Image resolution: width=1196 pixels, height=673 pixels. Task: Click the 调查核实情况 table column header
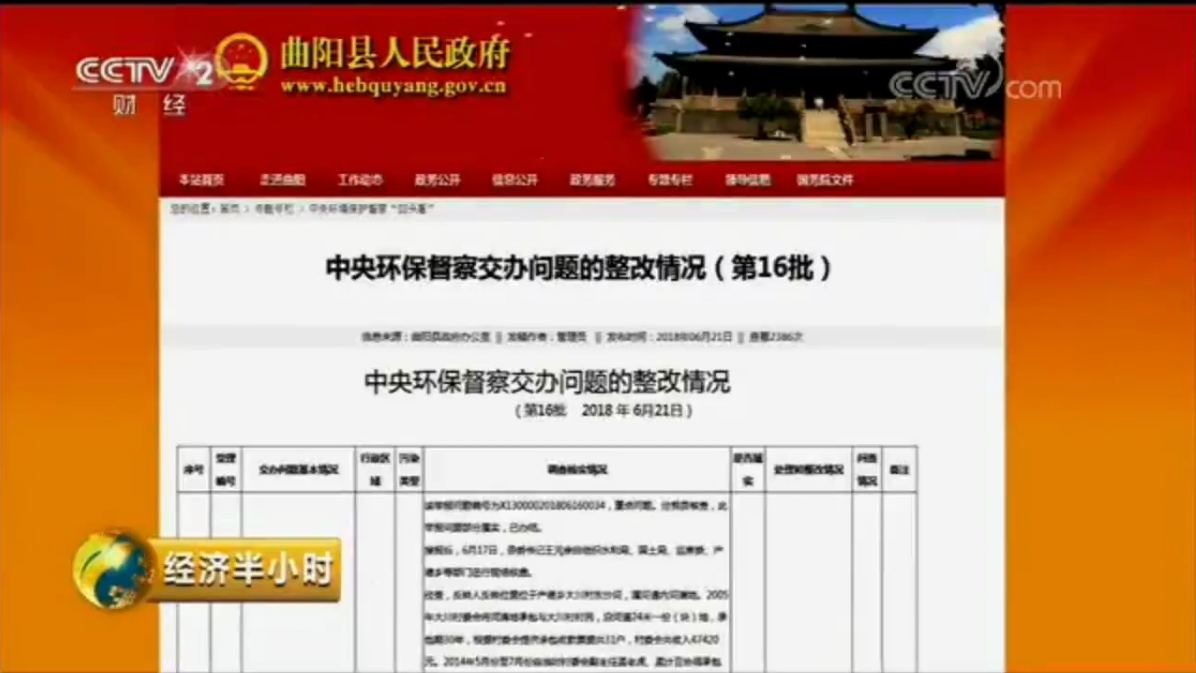(577, 470)
